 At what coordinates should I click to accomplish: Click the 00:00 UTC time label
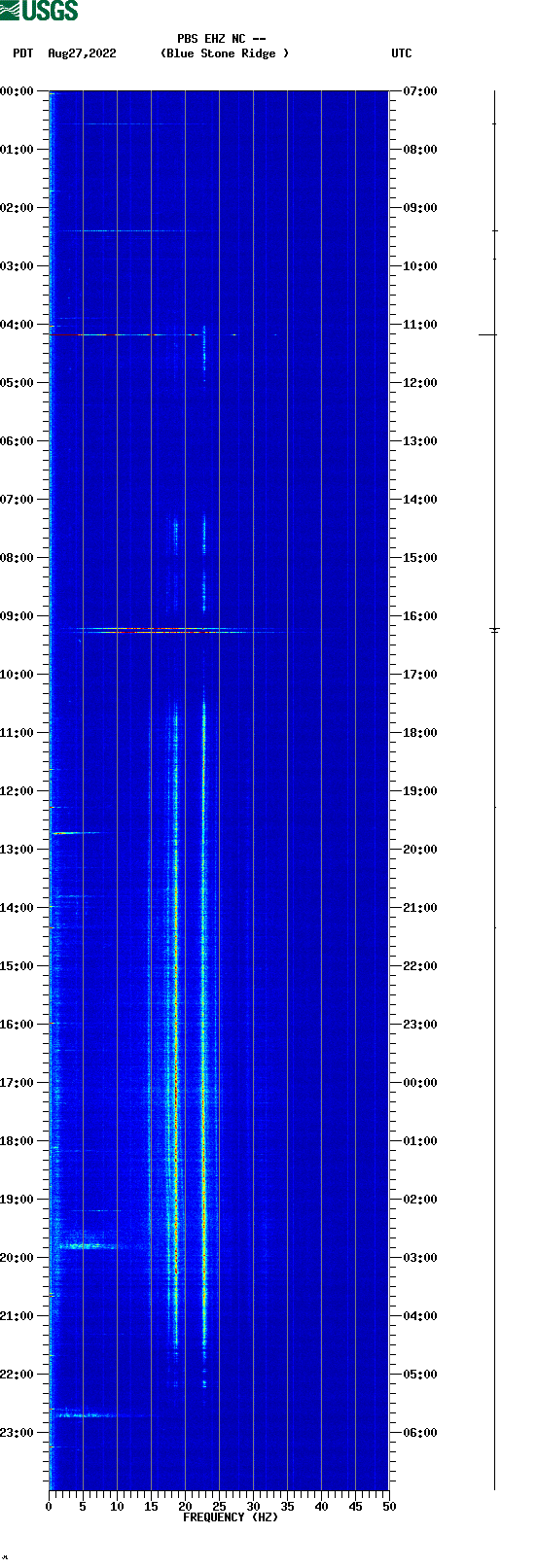click(420, 1083)
